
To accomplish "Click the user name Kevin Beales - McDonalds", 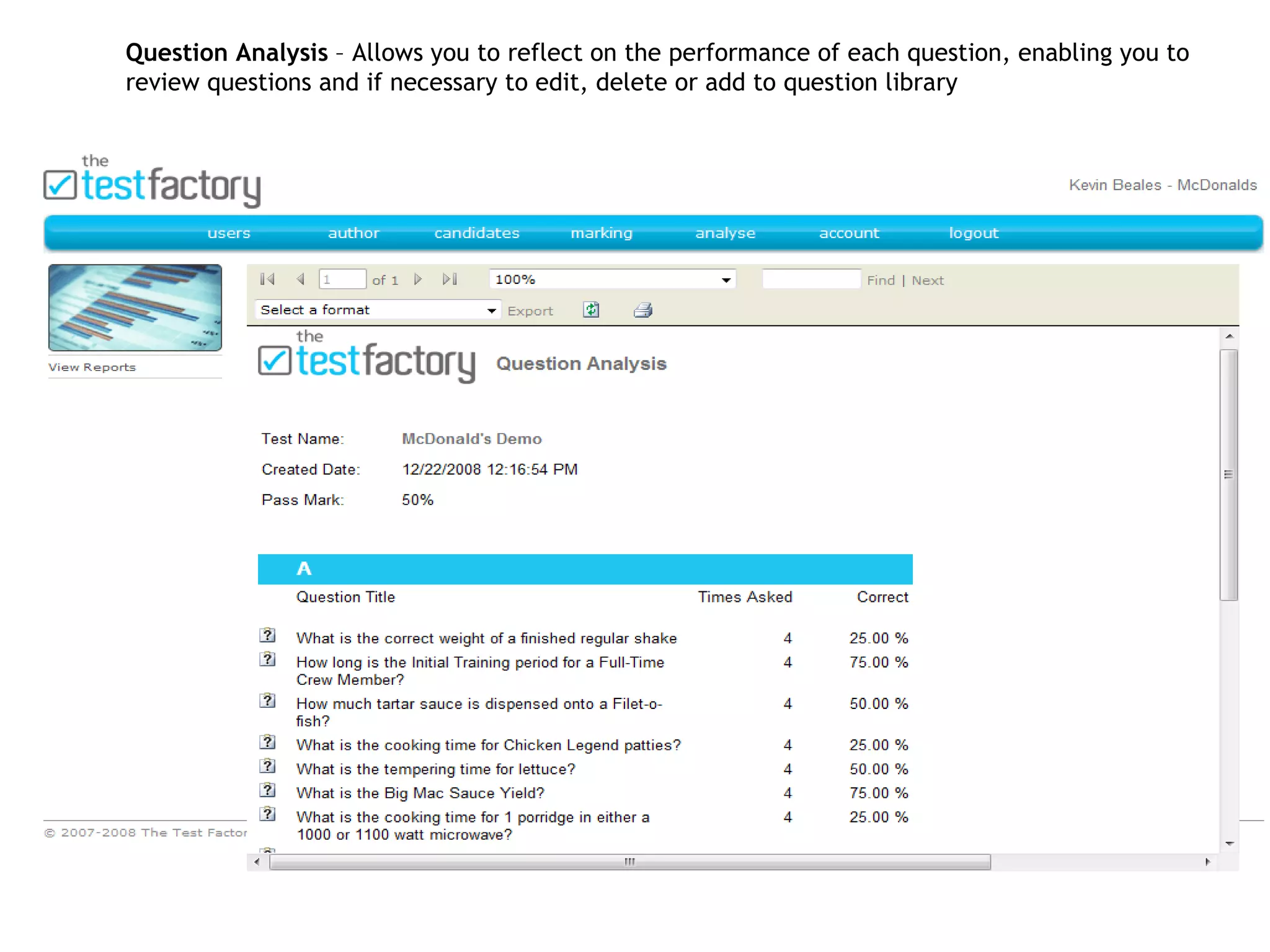I will point(1163,185).
